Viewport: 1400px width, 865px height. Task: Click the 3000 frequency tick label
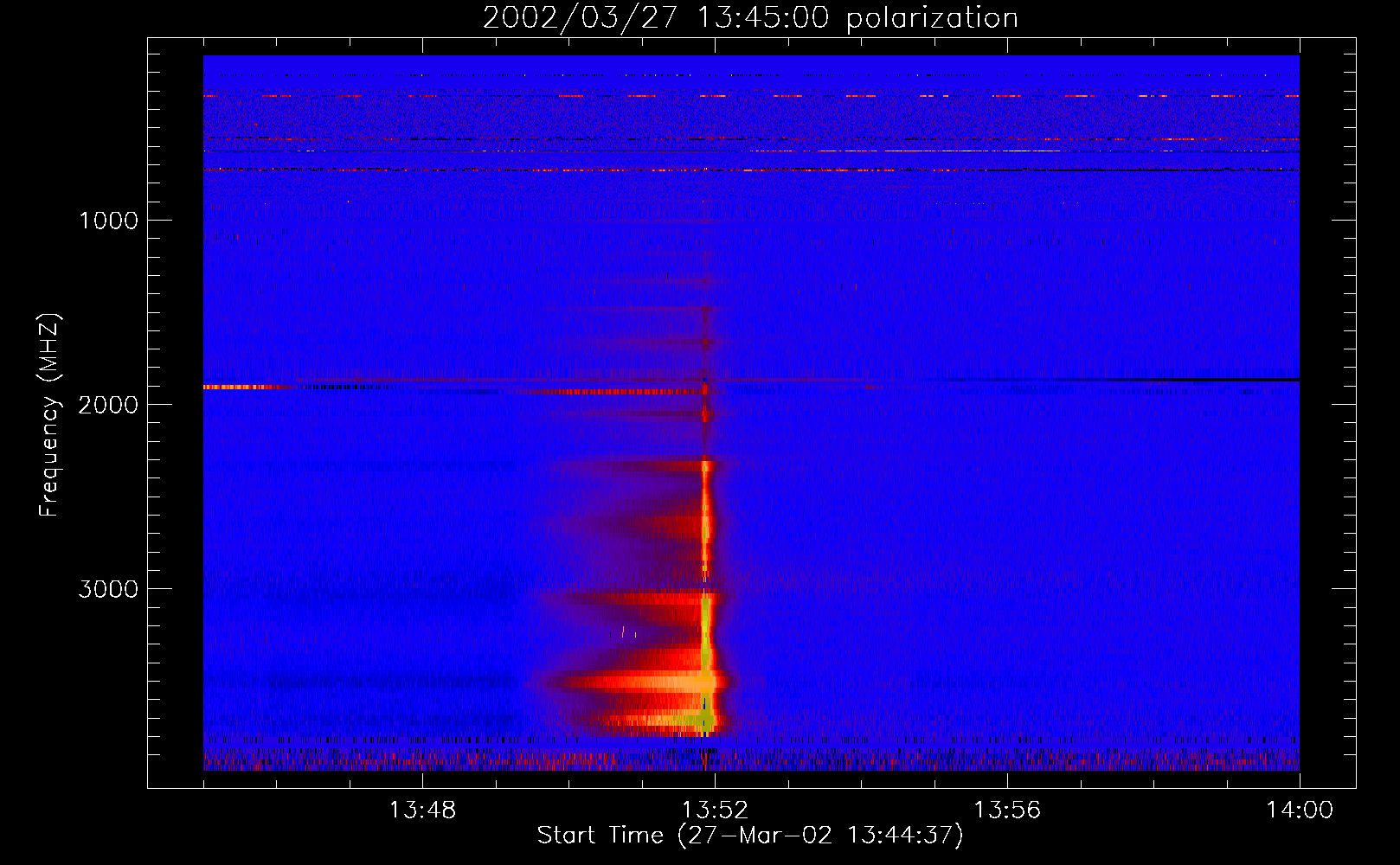[x=108, y=589]
